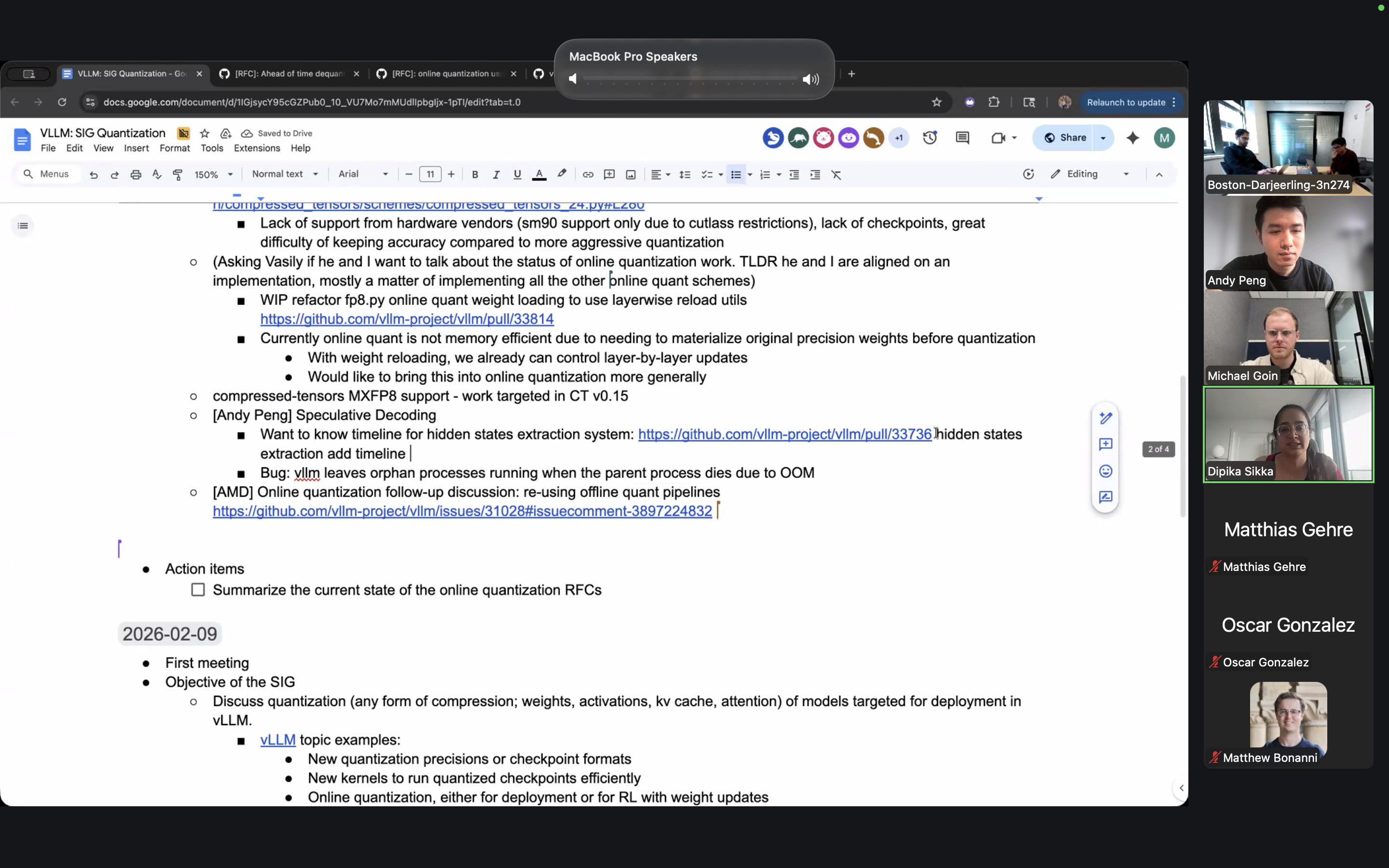The width and height of the screenshot is (1389, 868).
Task: Toggle italic formatting
Action: (495, 174)
